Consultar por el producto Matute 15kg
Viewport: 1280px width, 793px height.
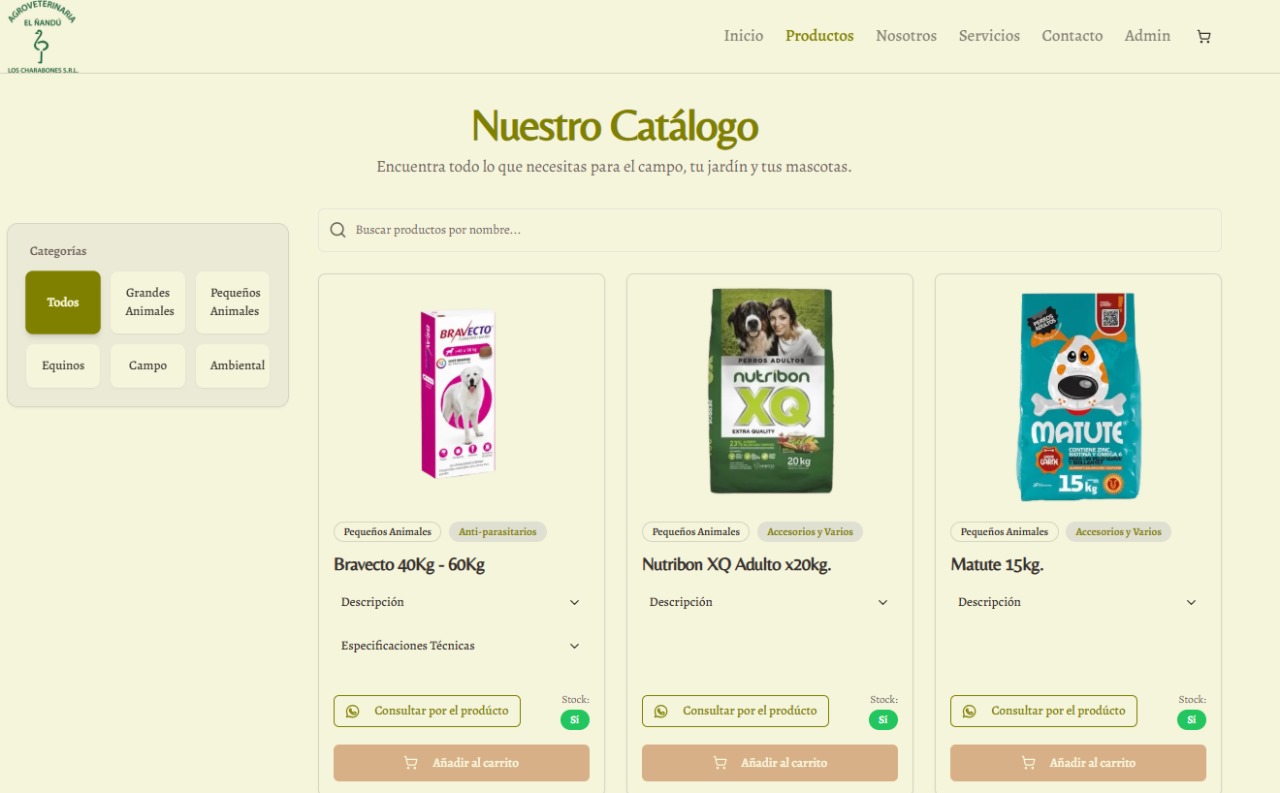tap(1043, 711)
